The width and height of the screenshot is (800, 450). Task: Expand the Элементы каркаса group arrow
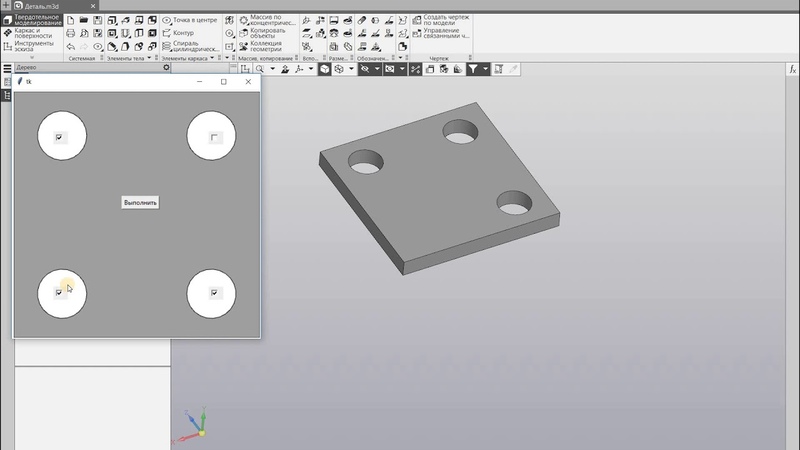(x=212, y=58)
